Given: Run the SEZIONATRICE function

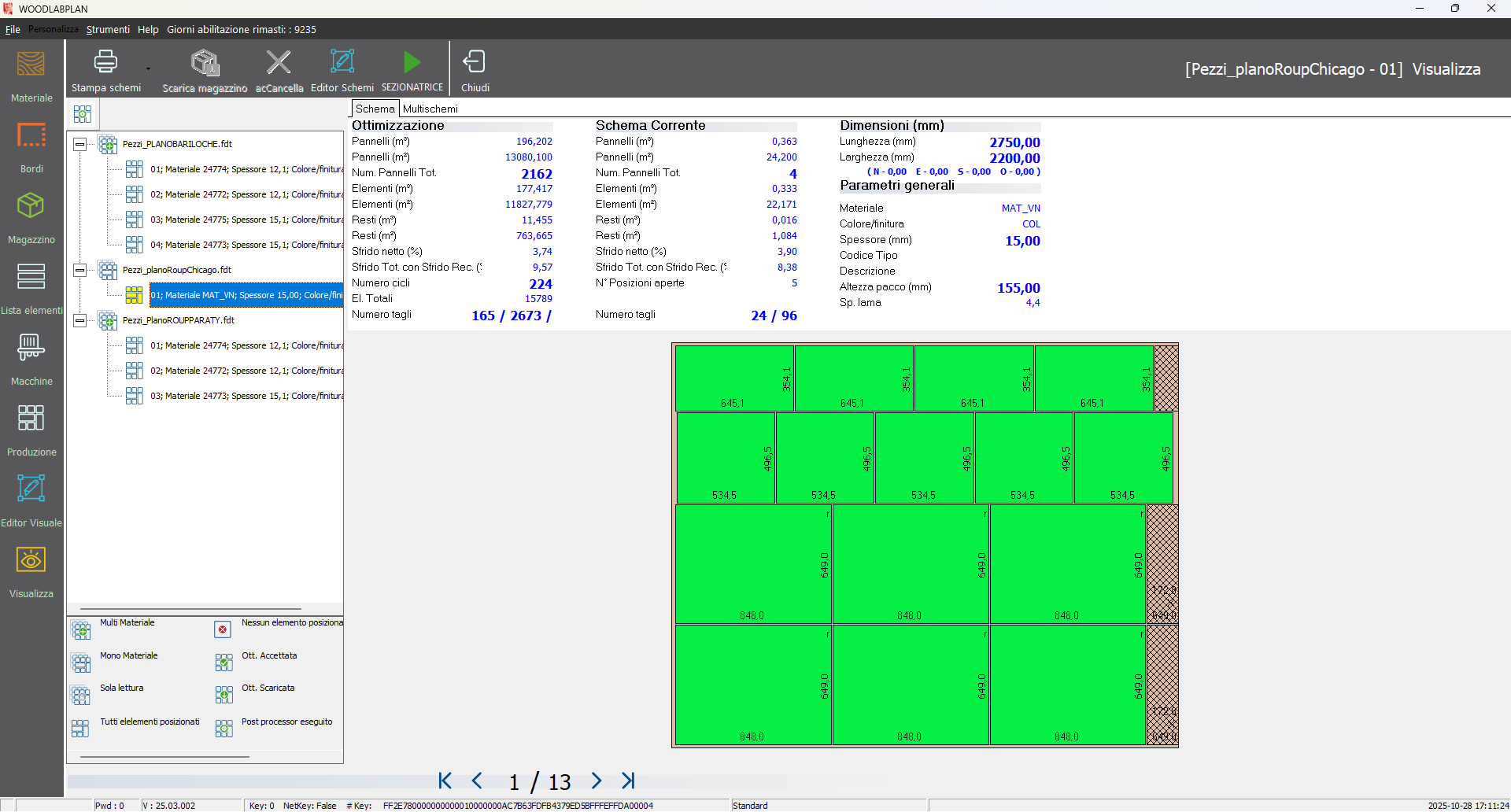Looking at the screenshot, I should click(x=411, y=68).
